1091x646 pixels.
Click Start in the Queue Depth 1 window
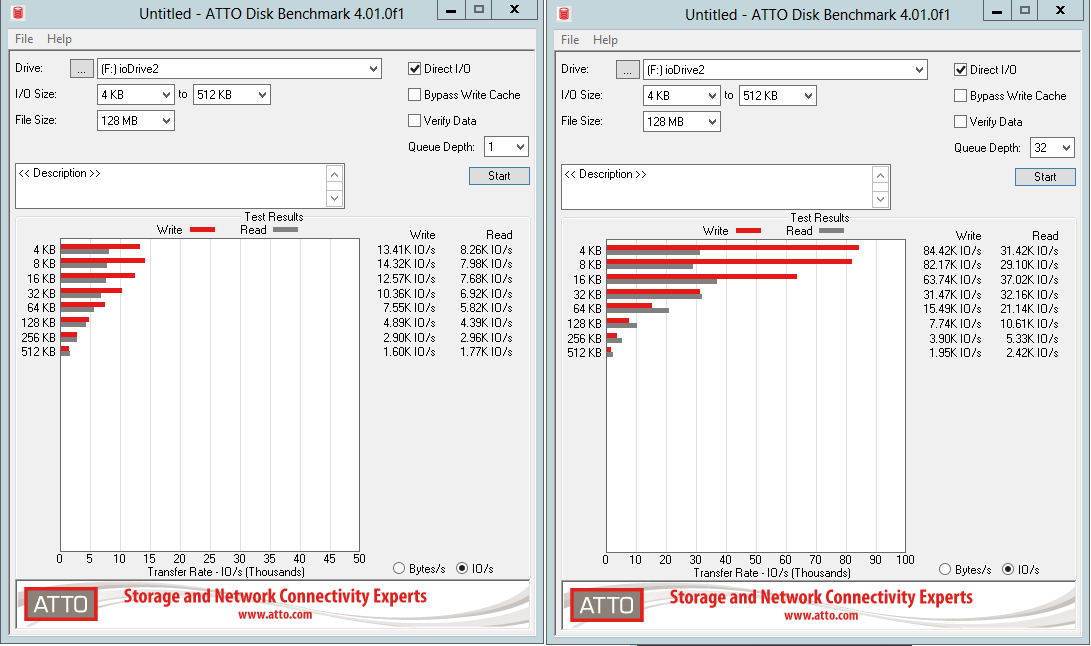tap(499, 176)
